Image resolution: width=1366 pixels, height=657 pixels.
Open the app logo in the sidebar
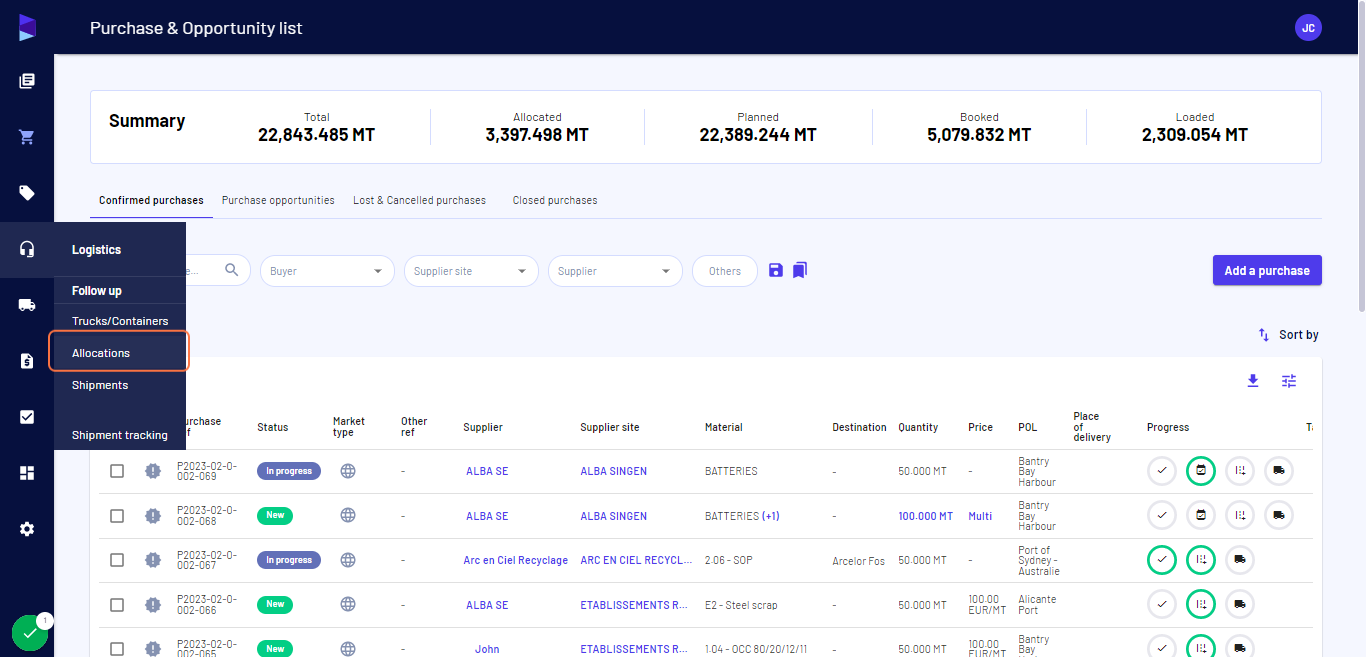point(27,27)
